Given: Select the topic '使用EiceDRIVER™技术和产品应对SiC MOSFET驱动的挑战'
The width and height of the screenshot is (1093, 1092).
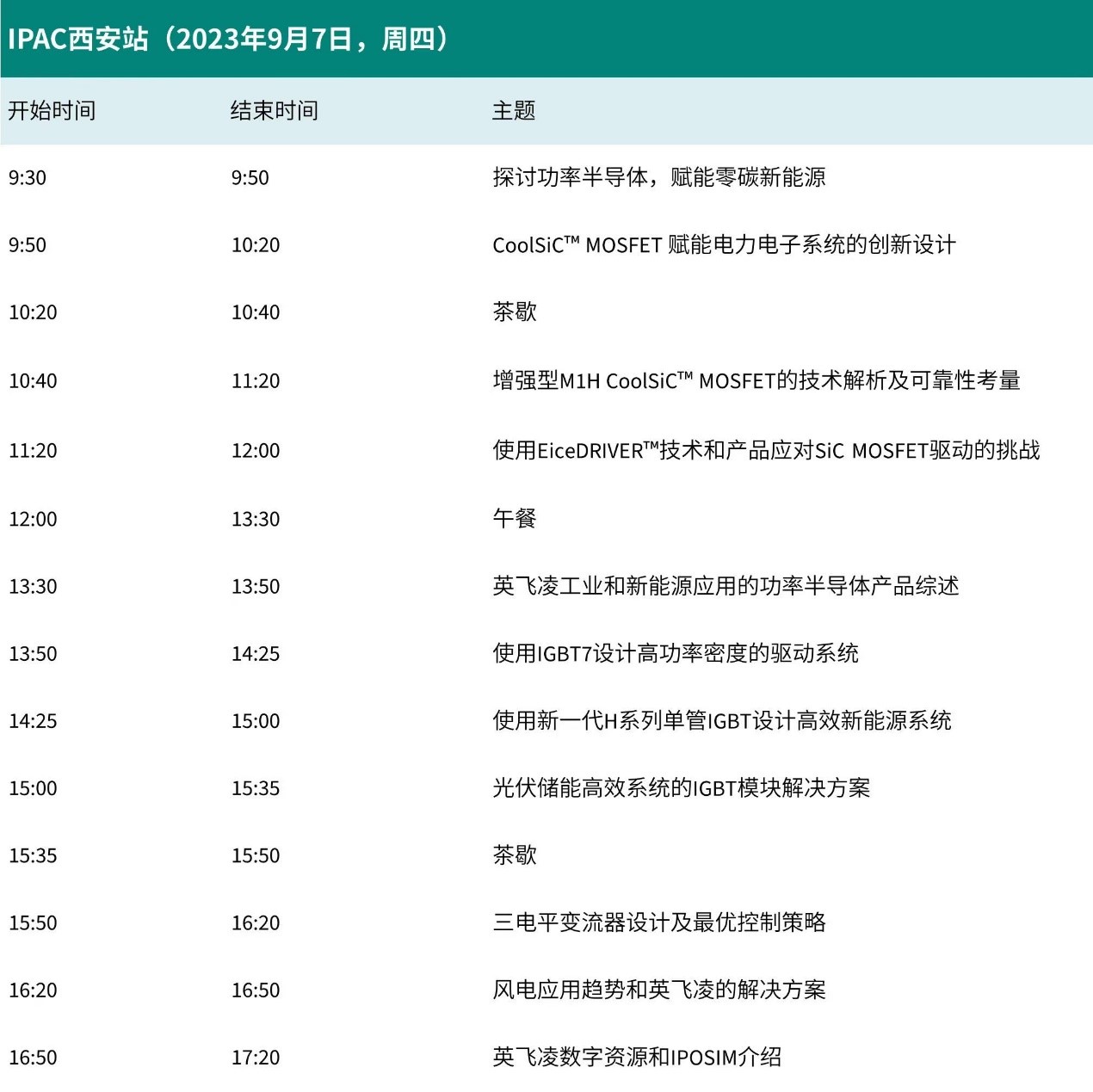Looking at the screenshot, I should coord(766,450).
